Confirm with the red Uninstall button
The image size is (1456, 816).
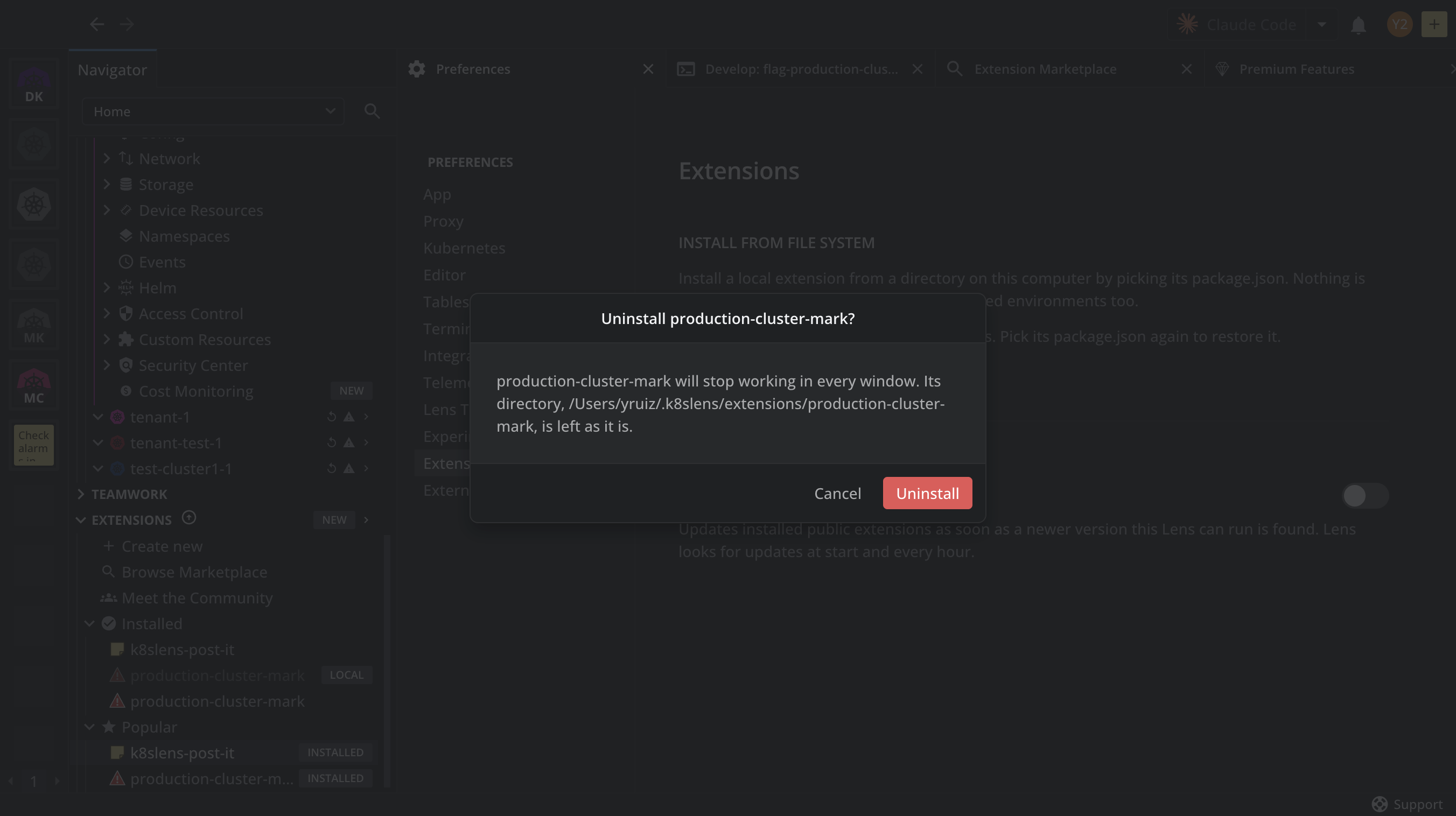click(x=927, y=494)
